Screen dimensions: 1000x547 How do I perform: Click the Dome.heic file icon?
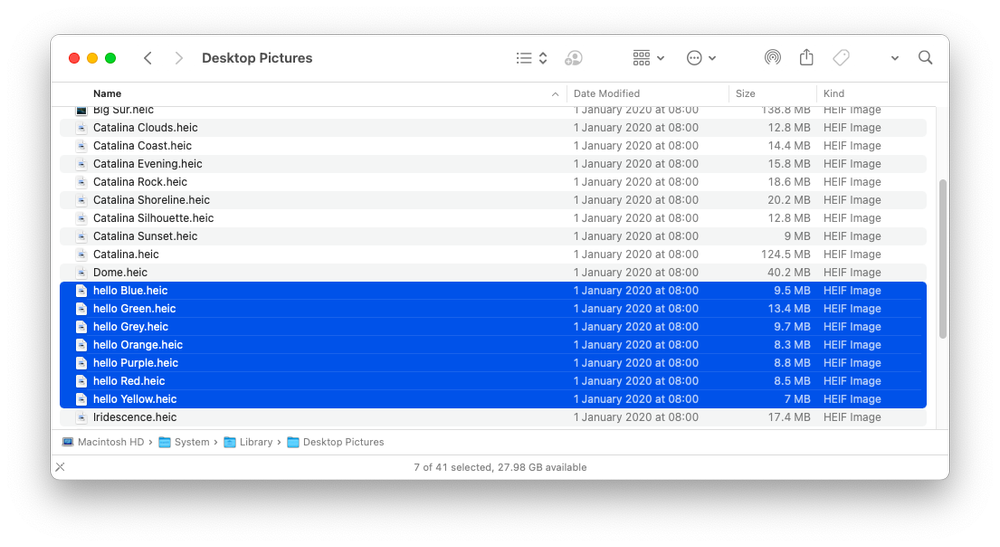point(81,272)
